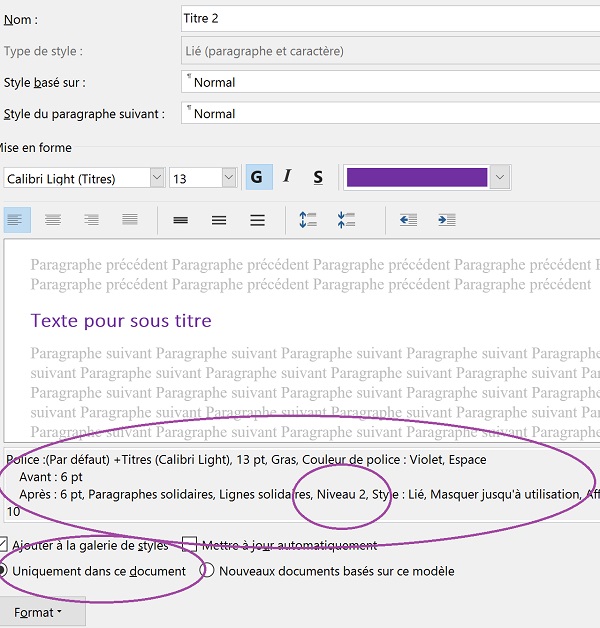Decrease paragraph spacing
The image size is (600, 628).
click(x=346, y=220)
